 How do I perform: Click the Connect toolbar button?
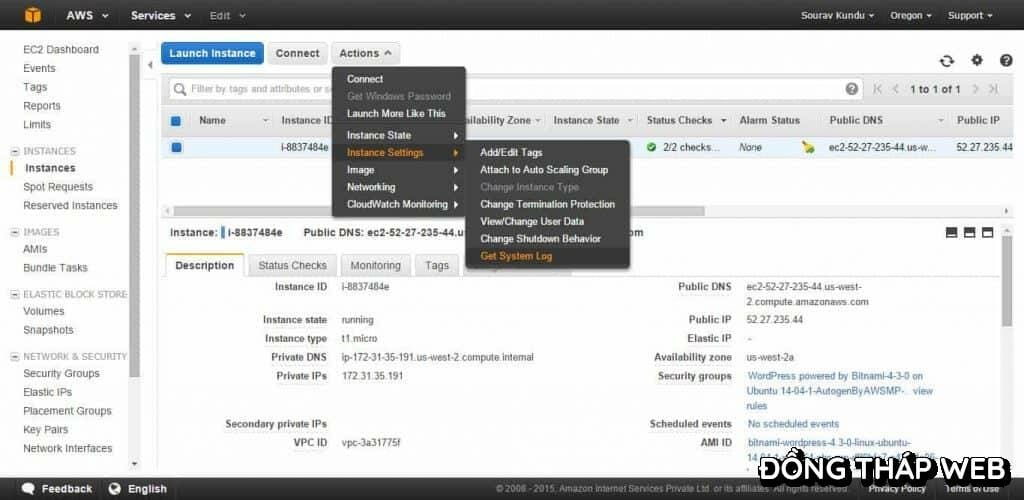(298, 54)
